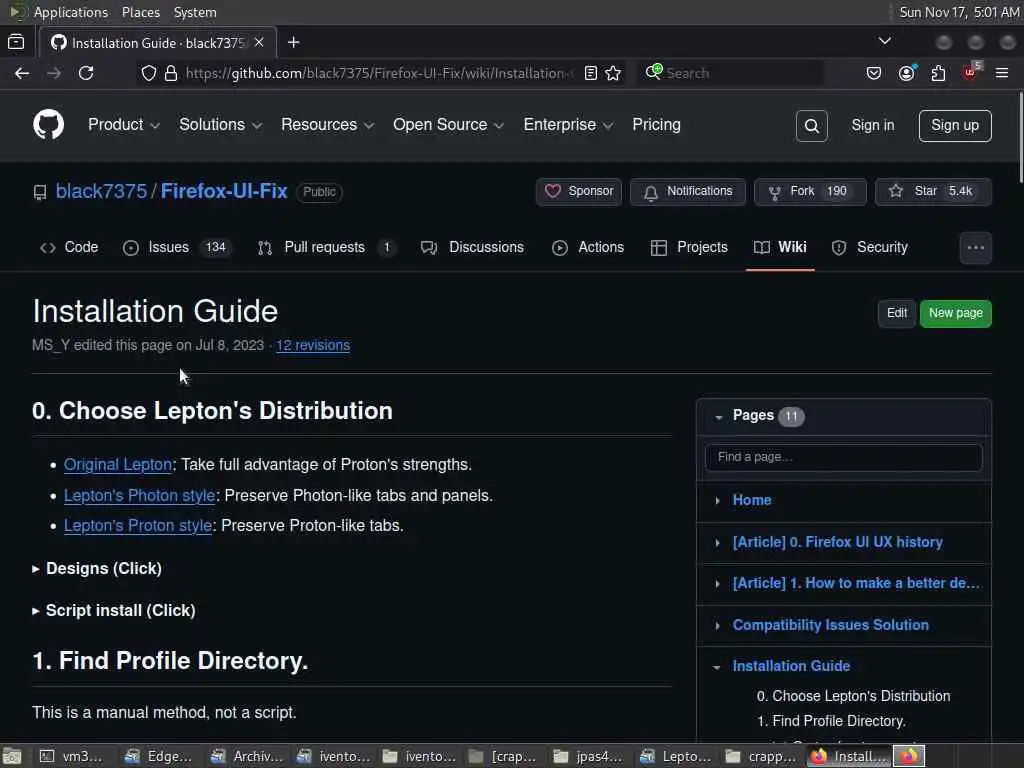Switch to the Issues tab
This screenshot has height=768, width=1024.
[176, 248]
